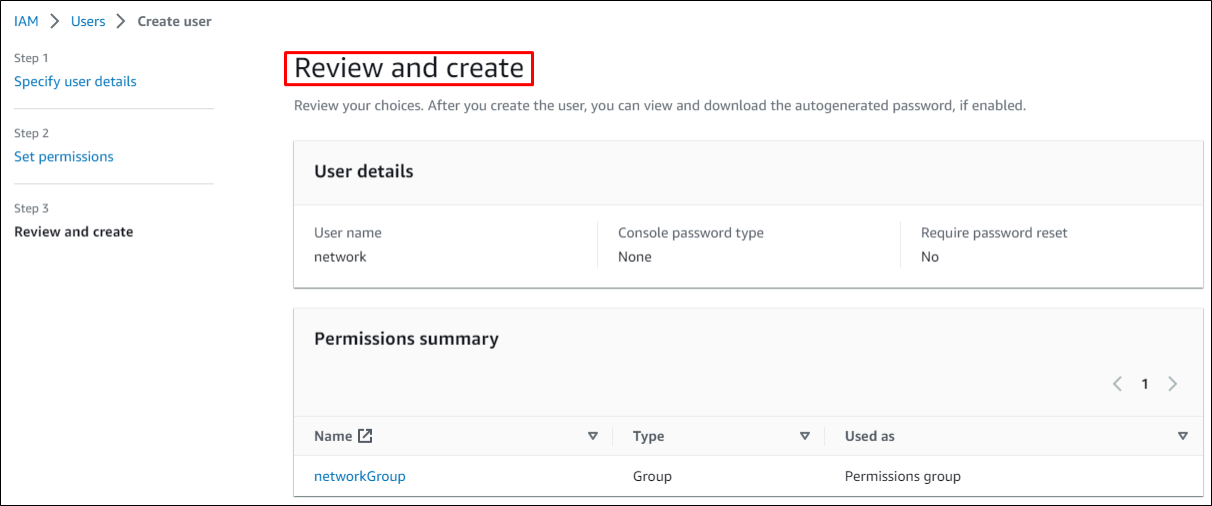Click the next page arrow in pagination
The height and width of the screenshot is (506, 1212).
tap(1172, 384)
